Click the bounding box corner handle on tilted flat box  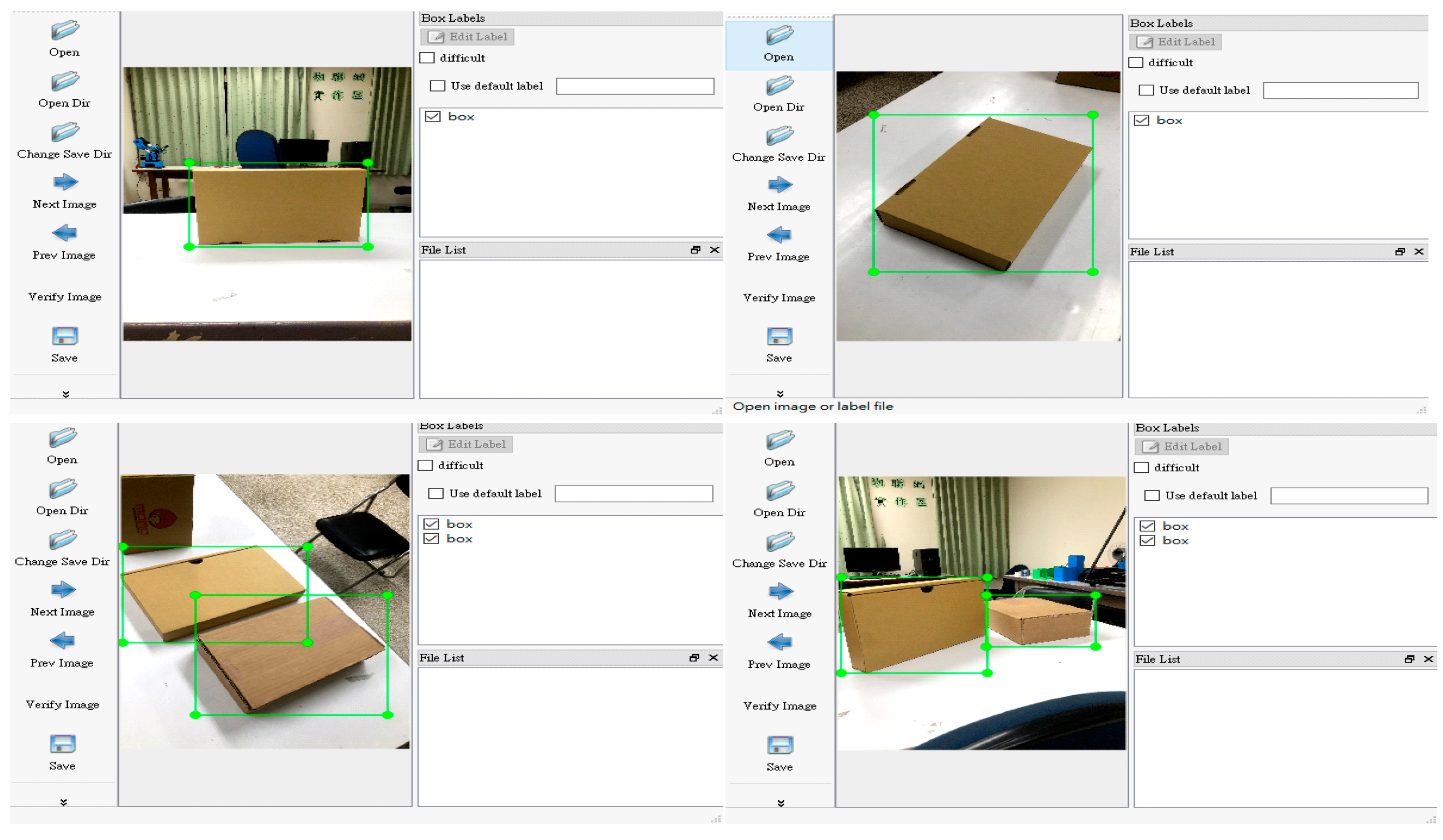(874, 115)
